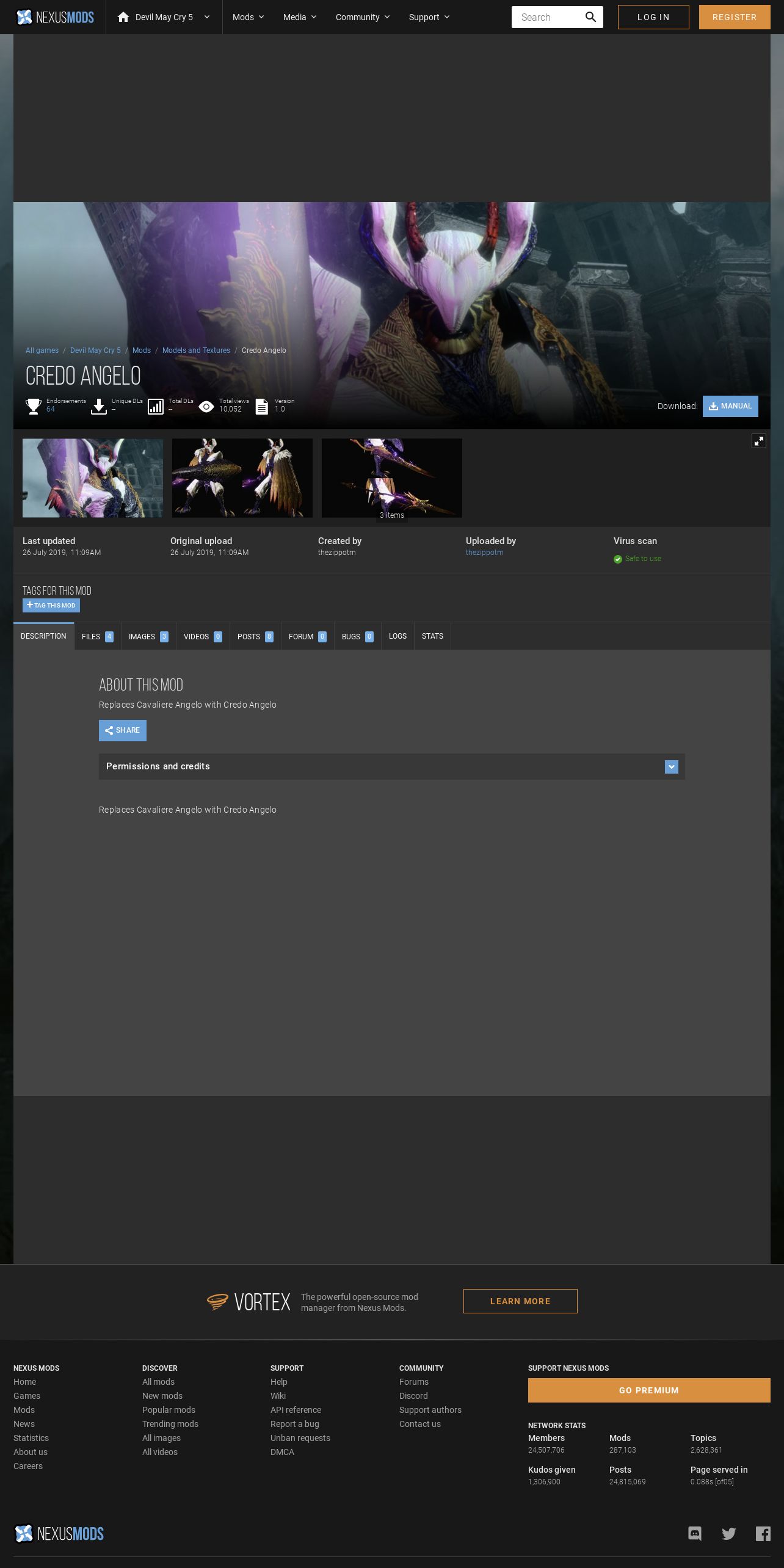This screenshot has height=1568, width=784.
Task: Click Devil May Cry 5 breadcrumb link
Action: pyautogui.click(x=95, y=350)
